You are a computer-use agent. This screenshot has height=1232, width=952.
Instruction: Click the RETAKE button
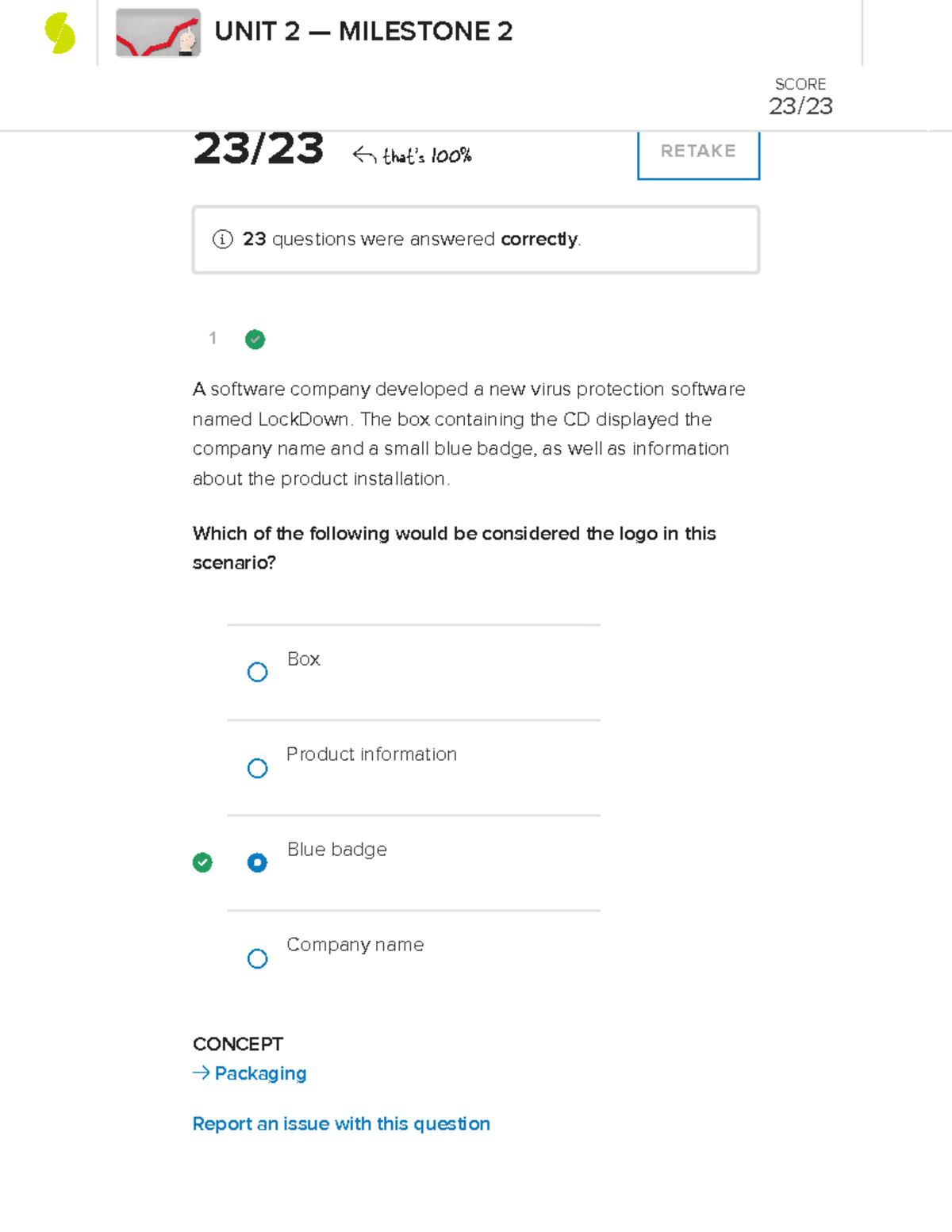coord(697,152)
